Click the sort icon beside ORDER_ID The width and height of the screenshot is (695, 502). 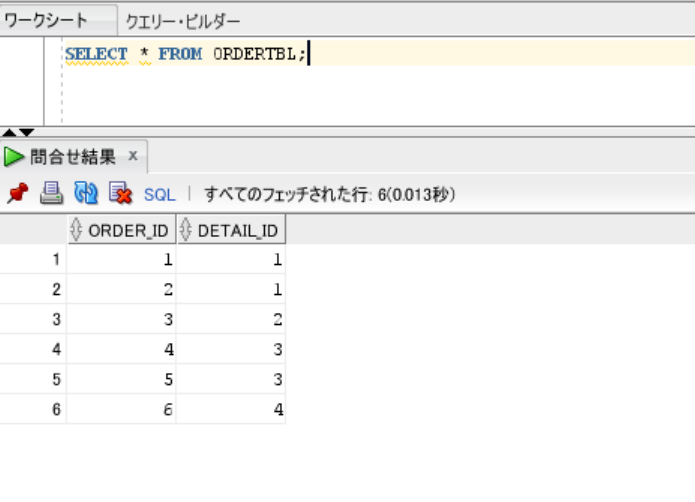pyautogui.click(x=77, y=231)
